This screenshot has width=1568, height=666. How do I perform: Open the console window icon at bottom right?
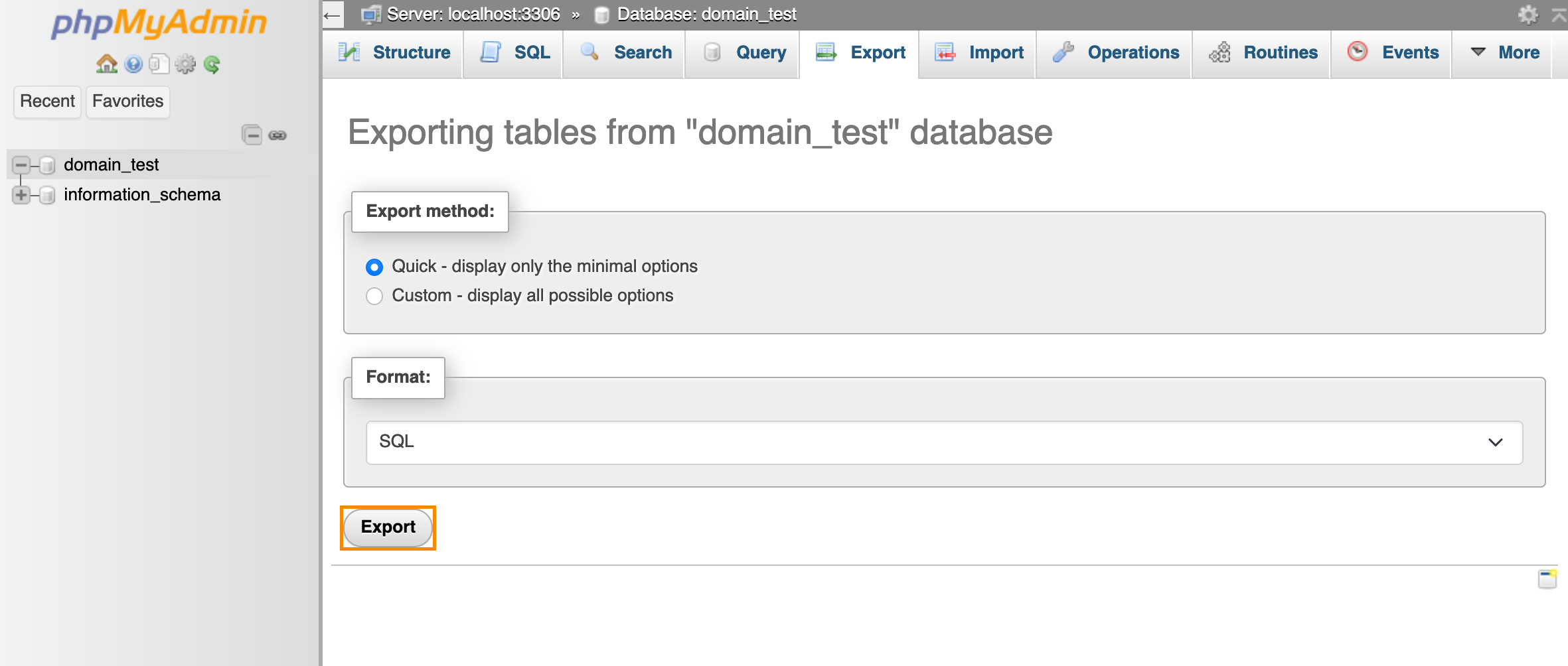pos(1547,578)
